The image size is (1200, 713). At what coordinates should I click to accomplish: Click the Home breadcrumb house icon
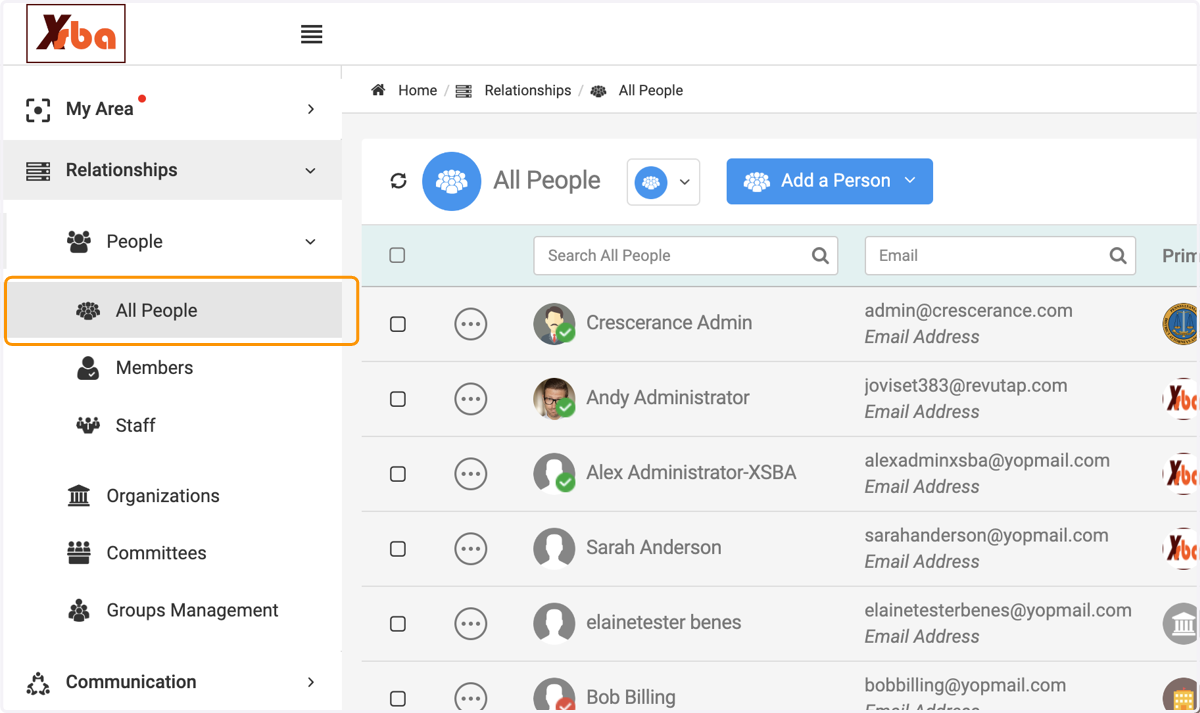point(378,90)
